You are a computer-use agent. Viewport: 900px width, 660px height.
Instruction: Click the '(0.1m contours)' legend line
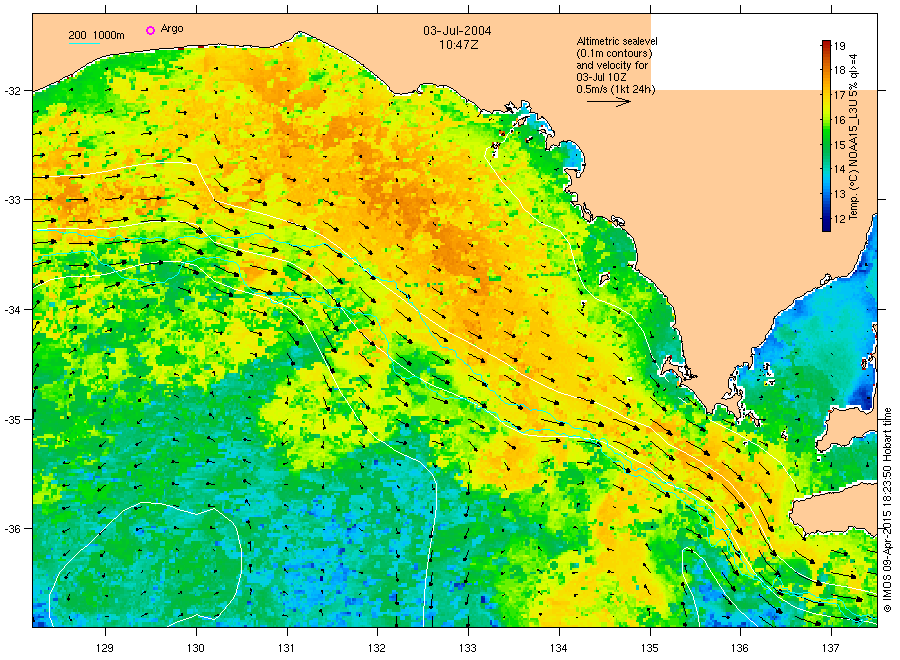[x=614, y=53]
